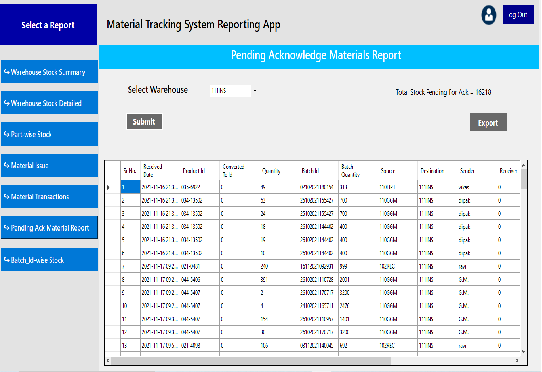Open the Batch_Id-wise Stock report
Image resolution: width=542 pixels, height=372 pixels.
point(49,260)
